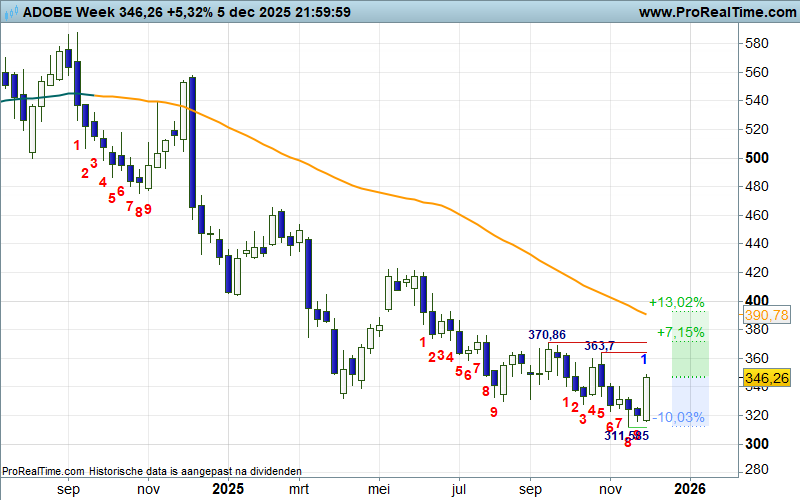
Task: Click the ProRealTime.com dividend adjustment footer text
Action: 151,471
